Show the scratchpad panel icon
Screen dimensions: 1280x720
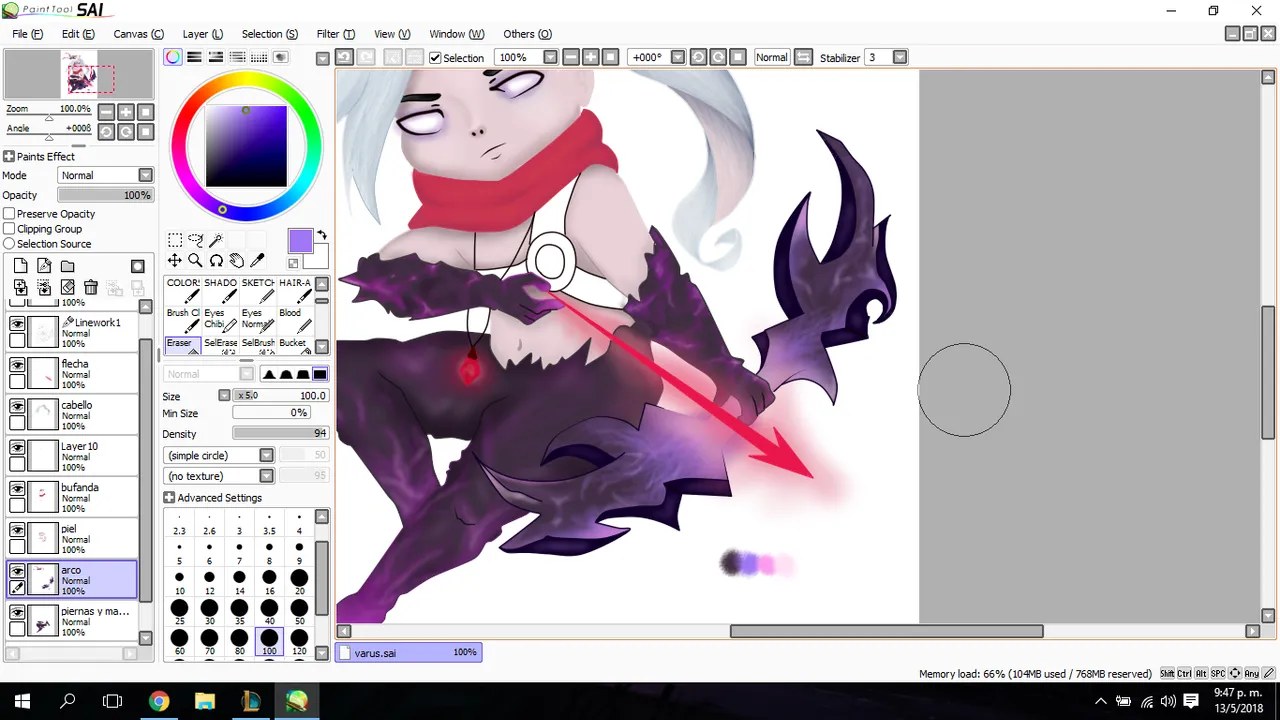281,57
